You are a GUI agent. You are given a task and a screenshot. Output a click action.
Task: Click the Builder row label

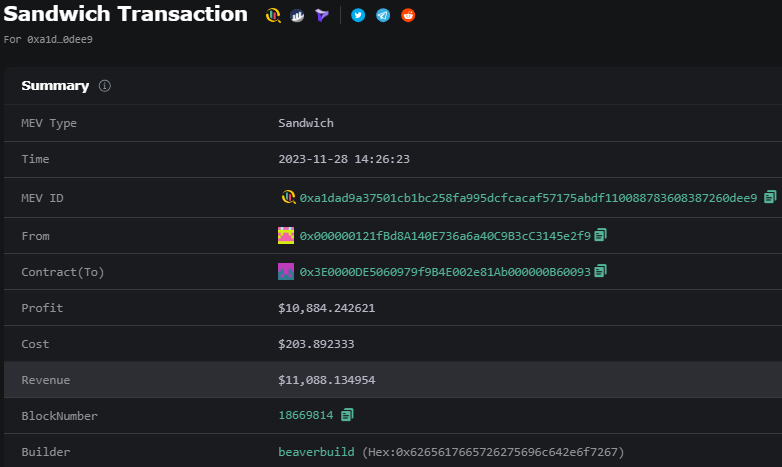[45, 452]
